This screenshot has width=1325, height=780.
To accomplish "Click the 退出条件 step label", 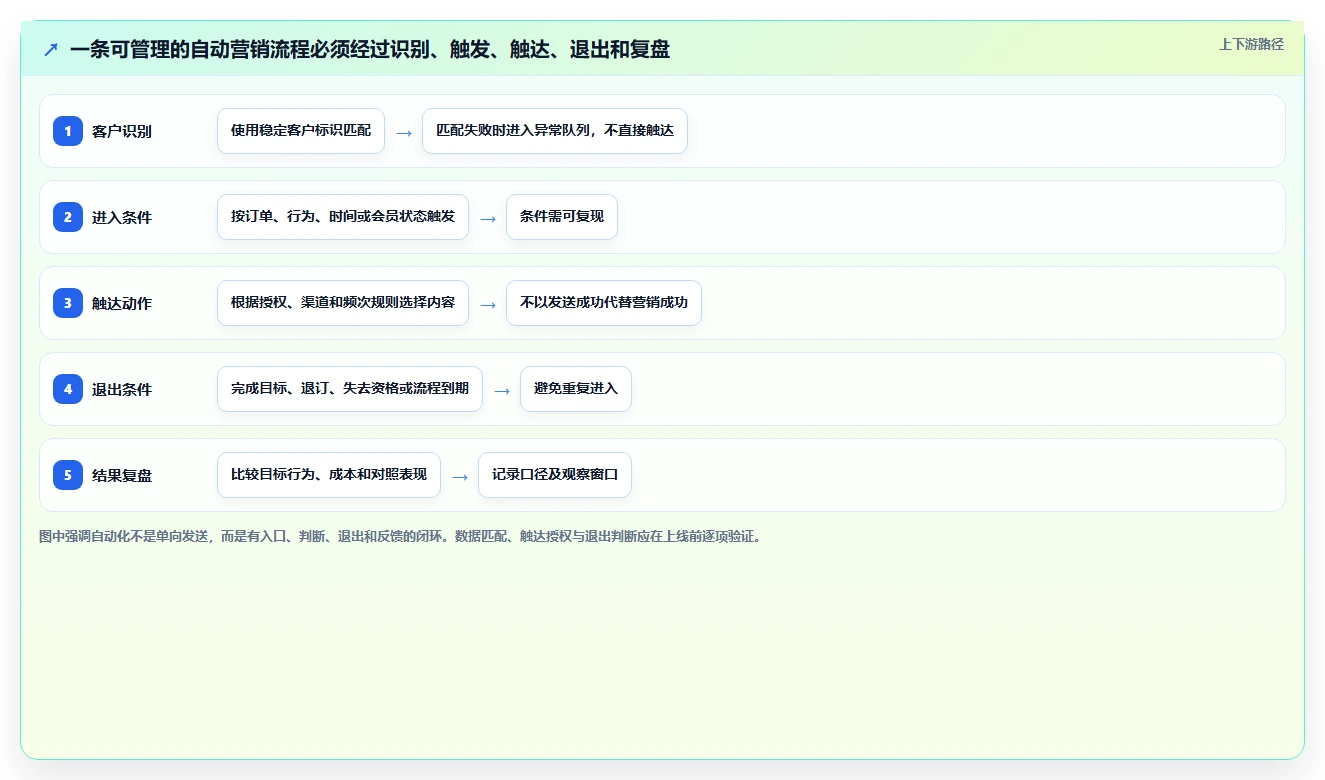I will pos(122,389).
